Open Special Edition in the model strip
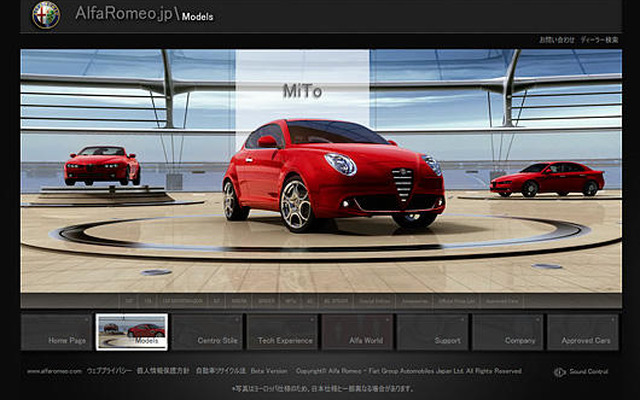The height and width of the screenshot is (400, 640). 375,301
